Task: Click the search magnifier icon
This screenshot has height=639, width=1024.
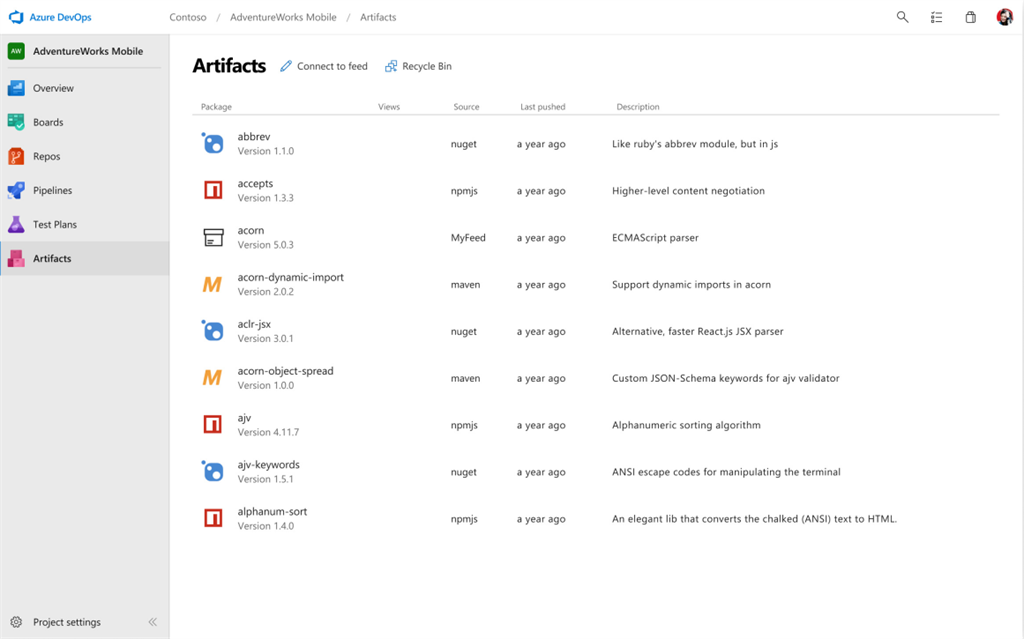Action: click(902, 17)
